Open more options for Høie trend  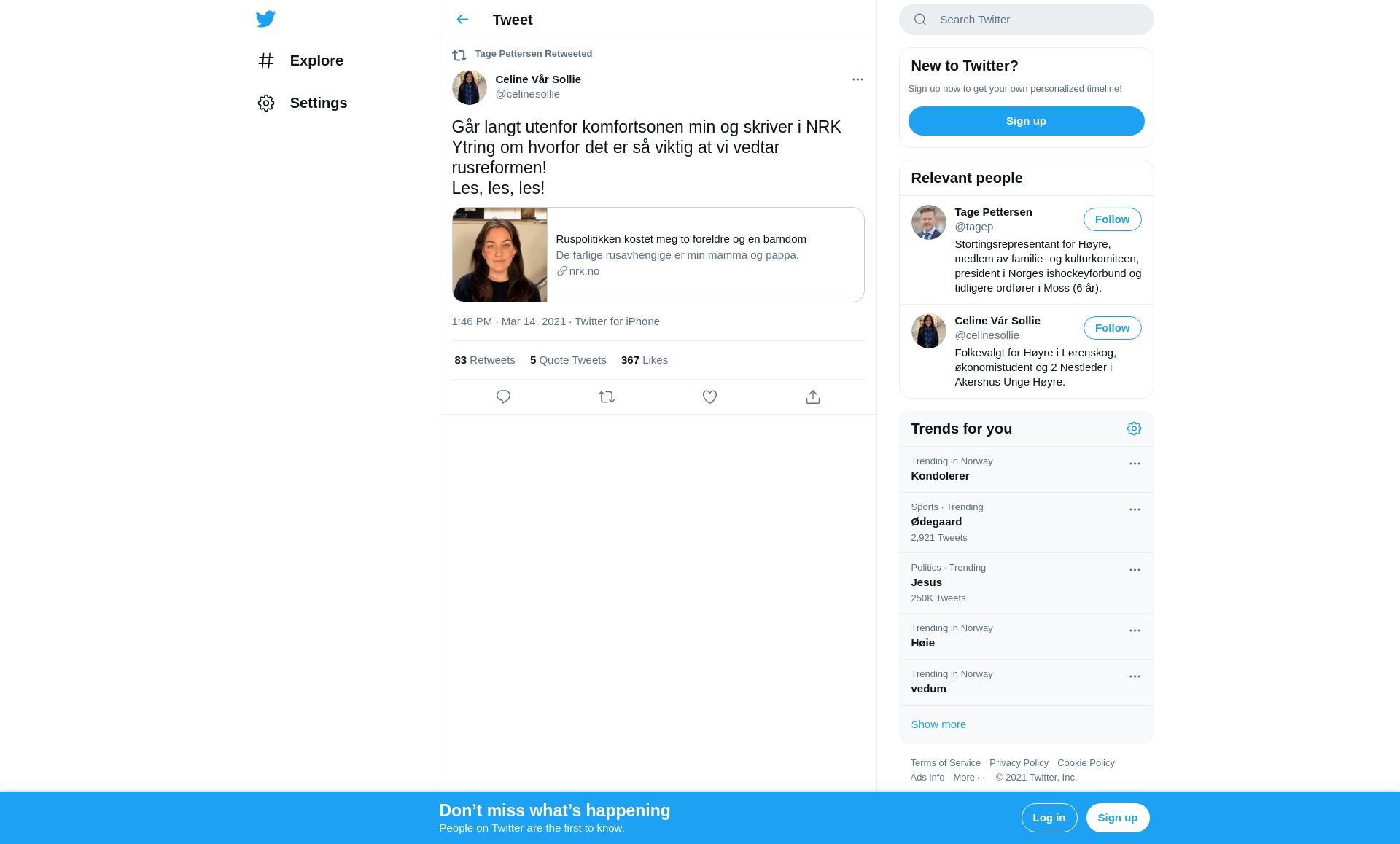point(1135,630)
